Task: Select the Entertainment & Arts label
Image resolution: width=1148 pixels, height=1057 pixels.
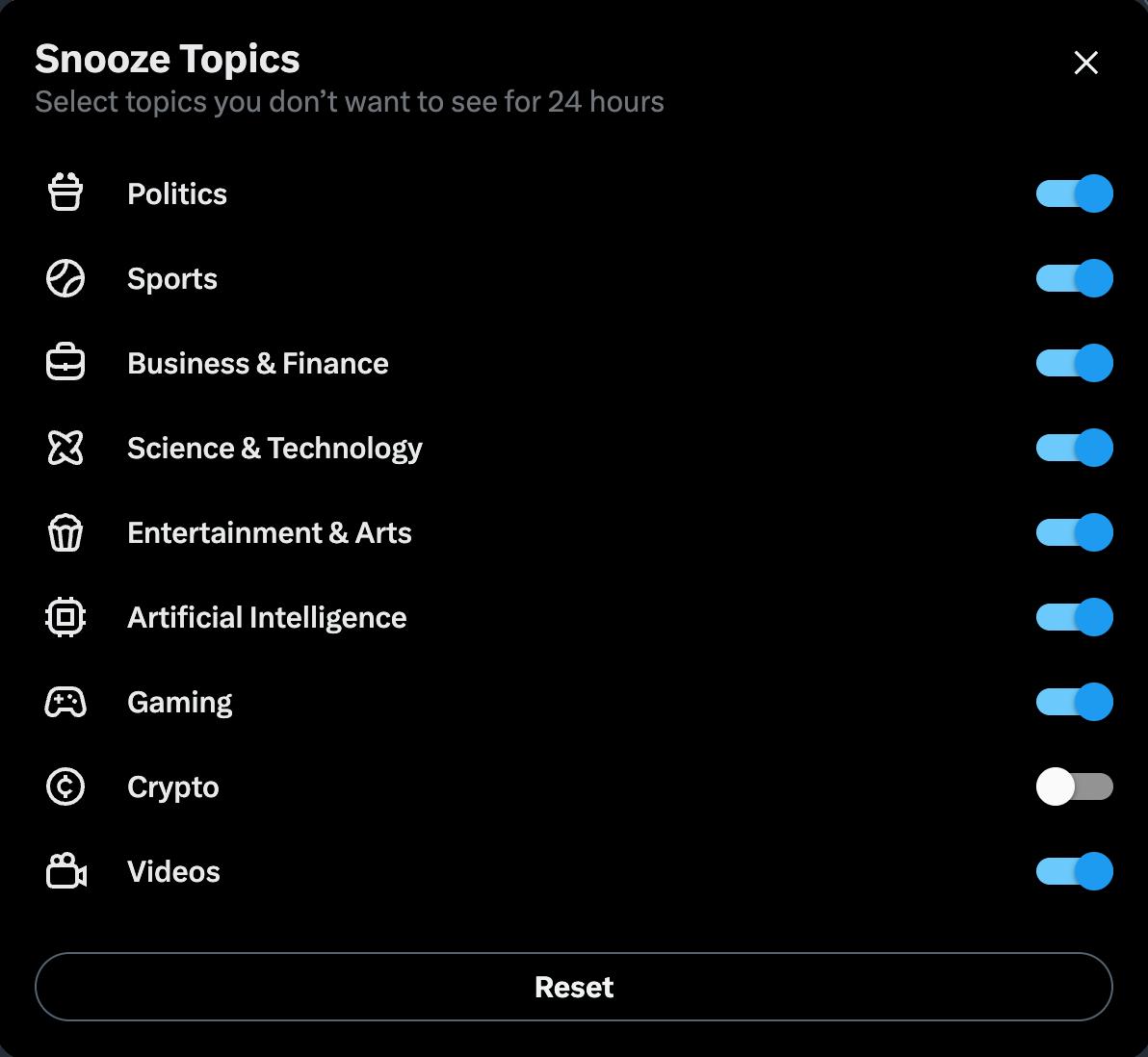Action: pos(270,533)
